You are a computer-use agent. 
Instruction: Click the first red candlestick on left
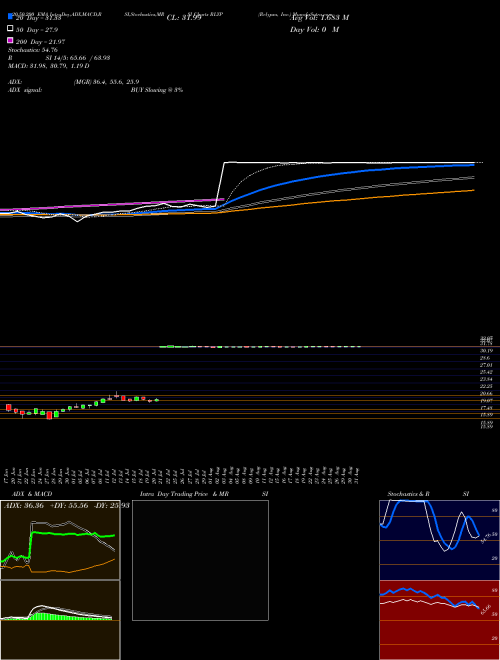click(x=8, y=407)
